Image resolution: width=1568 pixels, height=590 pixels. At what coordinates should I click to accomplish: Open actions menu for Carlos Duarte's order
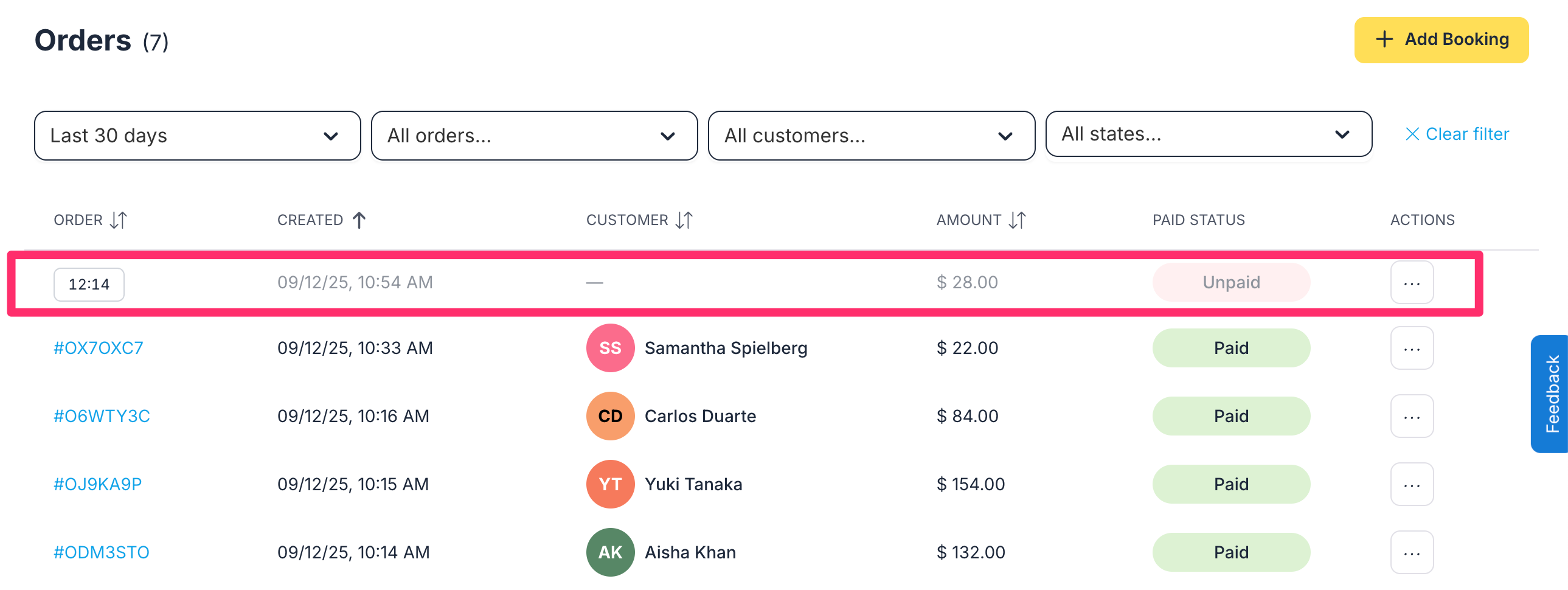click(x=1411, y=417)
